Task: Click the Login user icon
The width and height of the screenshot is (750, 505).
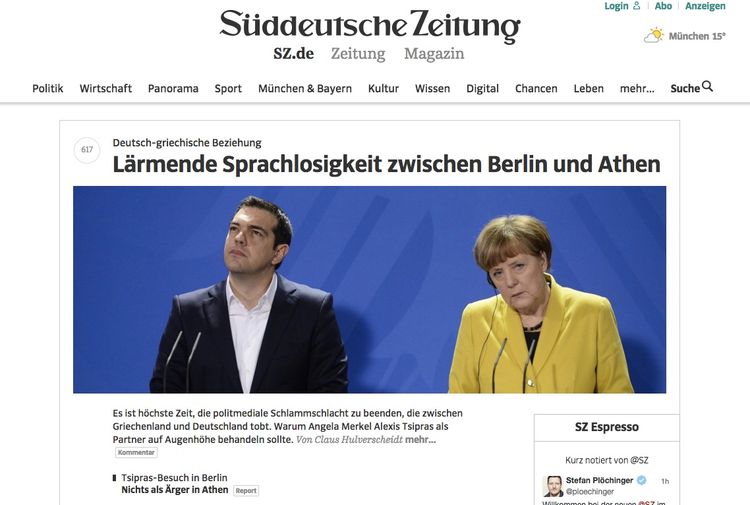Action: (x=636, y=6)
